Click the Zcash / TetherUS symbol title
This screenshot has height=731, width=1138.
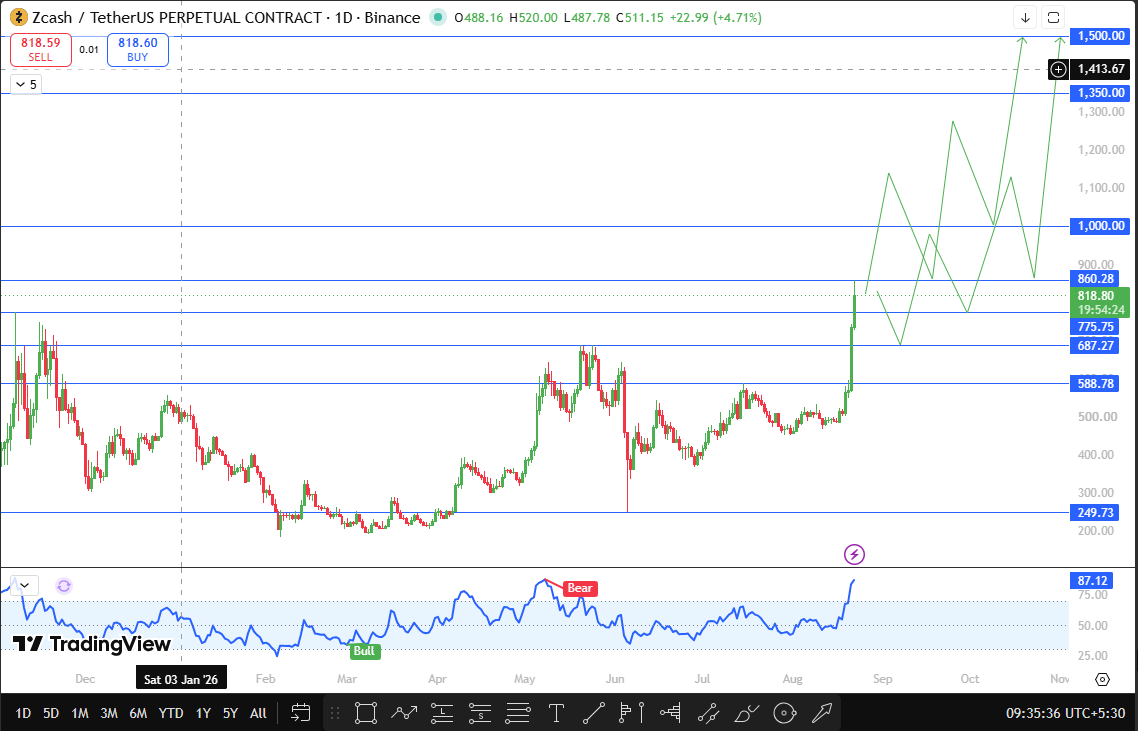pos(176,17)
